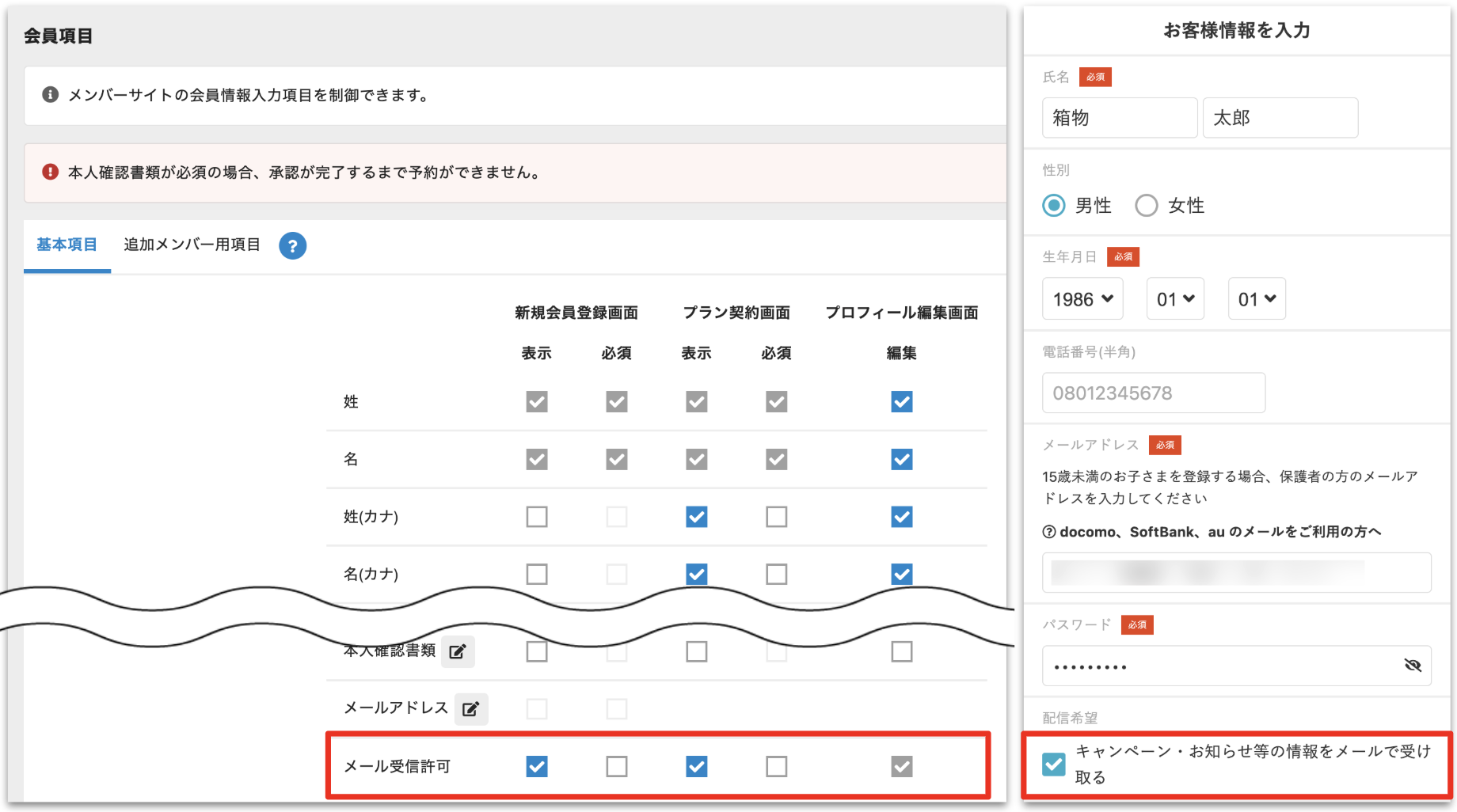Uncheck the campaign email newsletter checkbox
The width and height of the screenshot is (1457, 812).
click(1053, 765)
